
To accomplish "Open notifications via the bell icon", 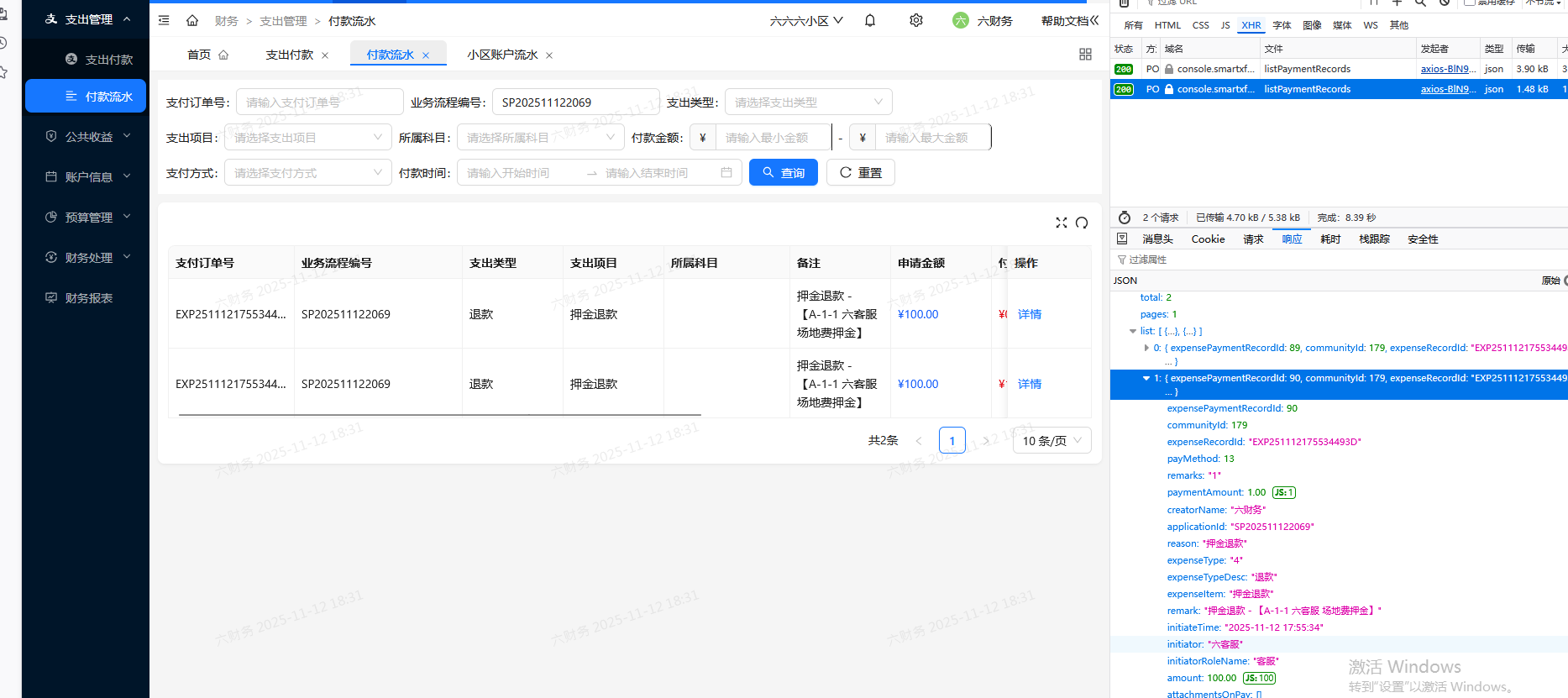I will [x=870, y=20].
